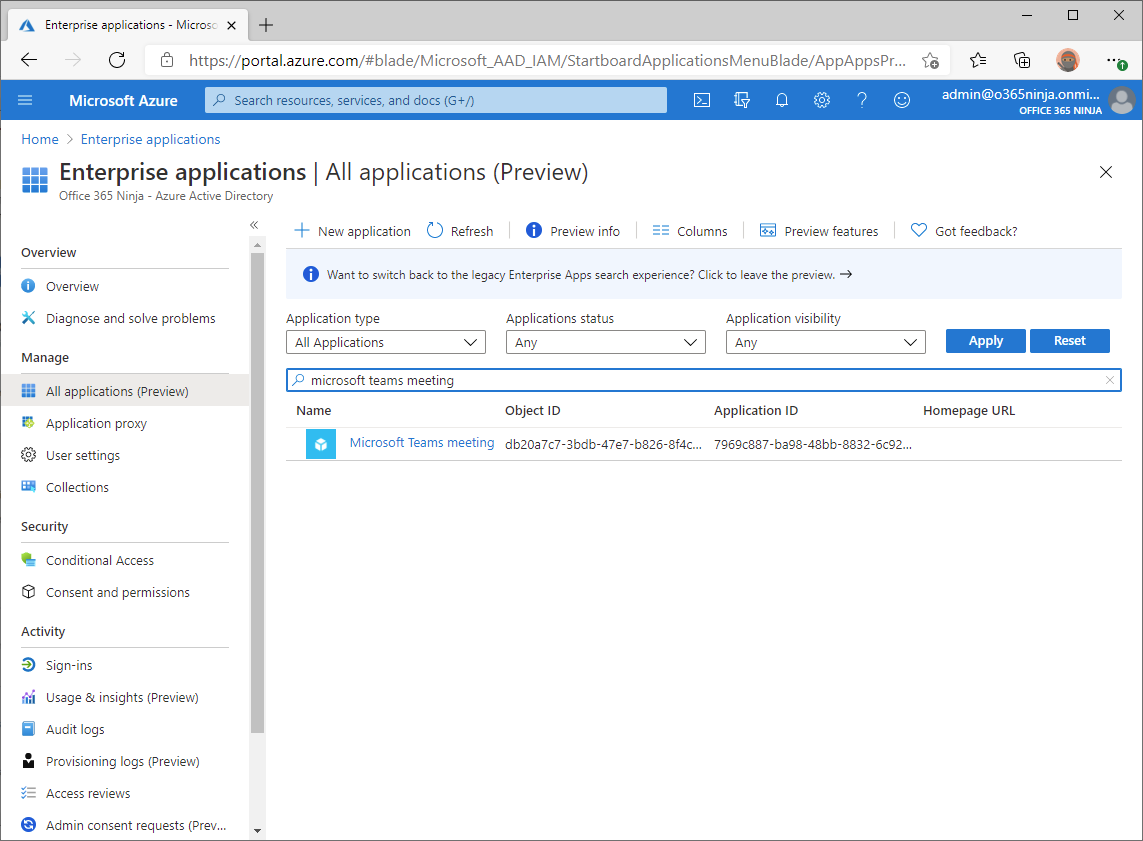Open the Columns chooser
The width and height of the screenshot is (1143, 841).
[690, 231]
